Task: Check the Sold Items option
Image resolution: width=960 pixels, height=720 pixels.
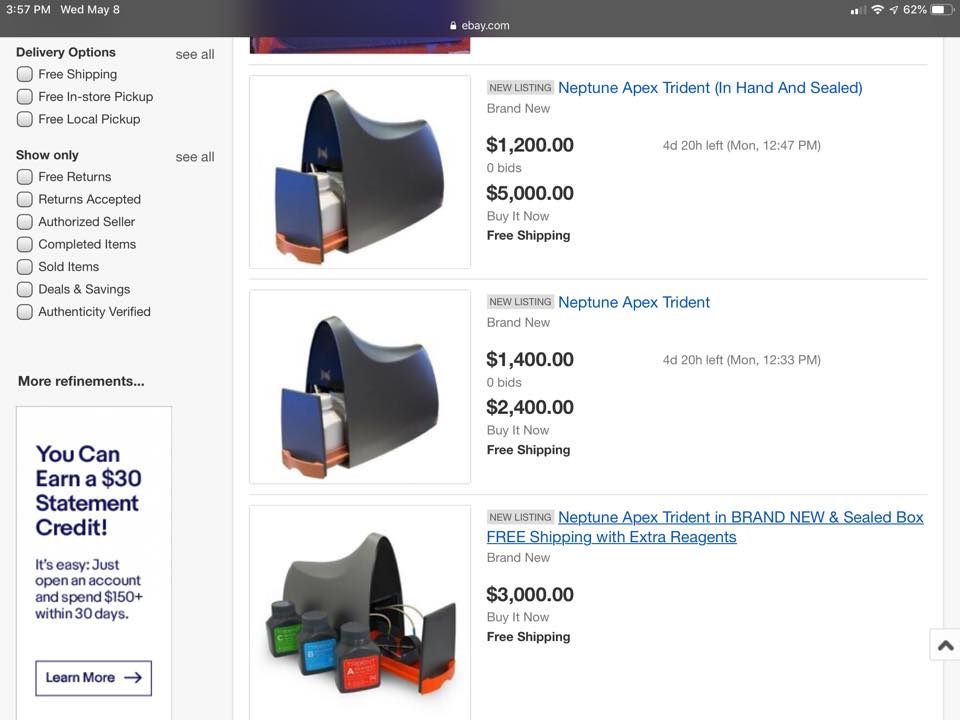Action: (24, 267)
